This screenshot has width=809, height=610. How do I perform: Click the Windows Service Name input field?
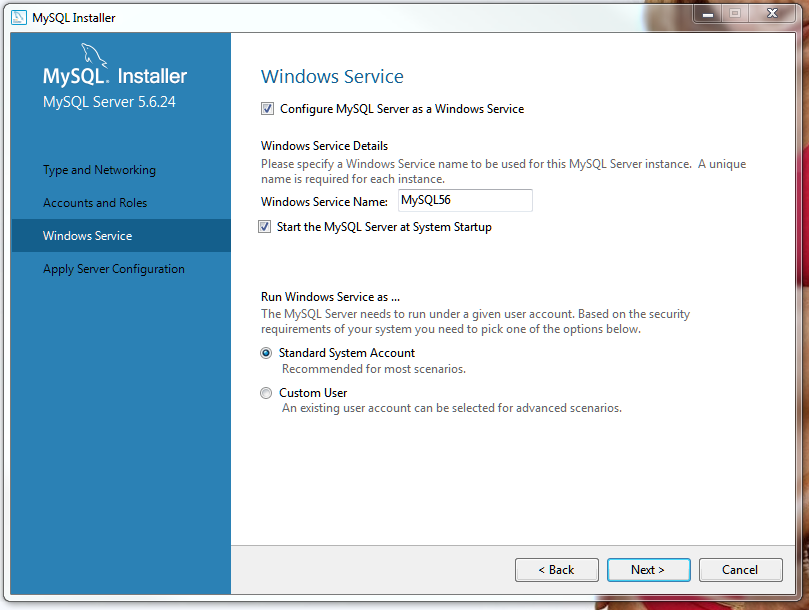point(465,200)
